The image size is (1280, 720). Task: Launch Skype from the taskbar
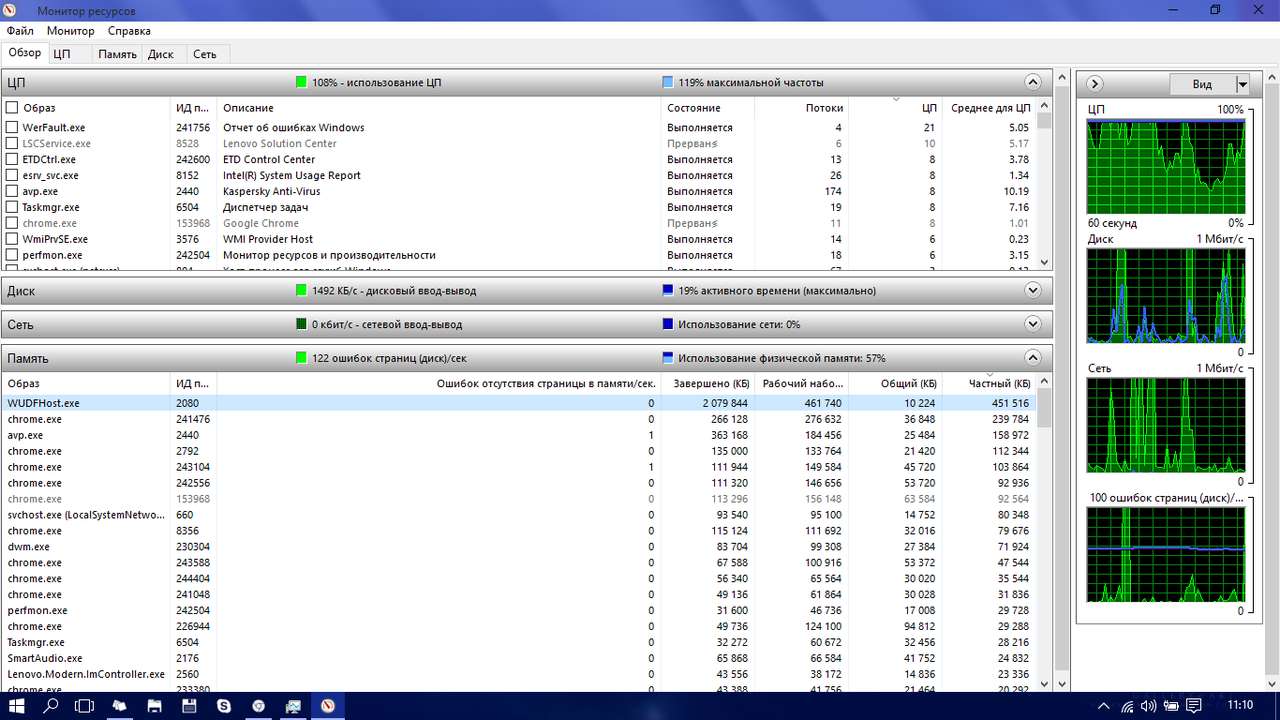(x=223, y=706)
